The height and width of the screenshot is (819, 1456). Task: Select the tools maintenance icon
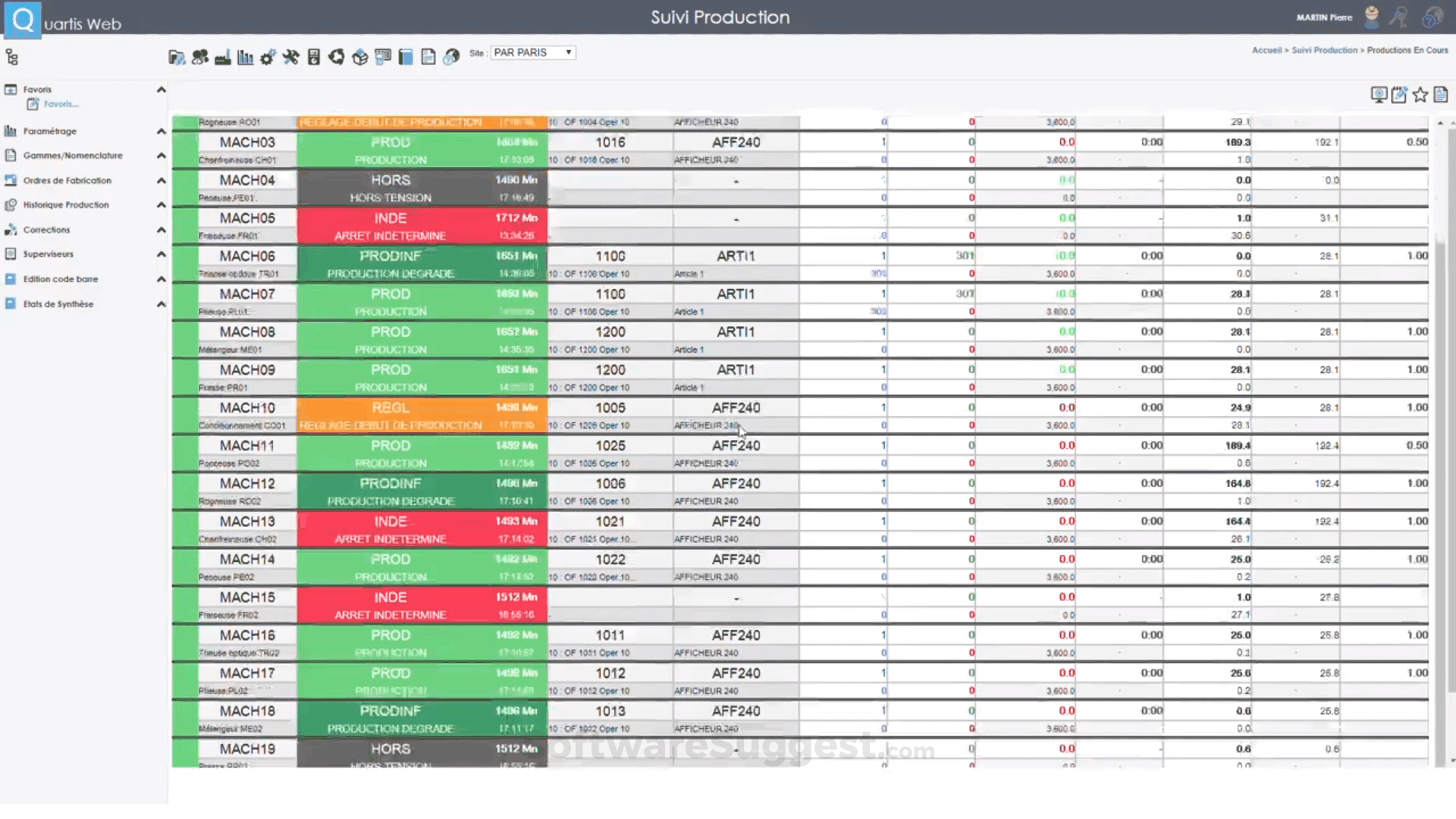tap(291, 56)
